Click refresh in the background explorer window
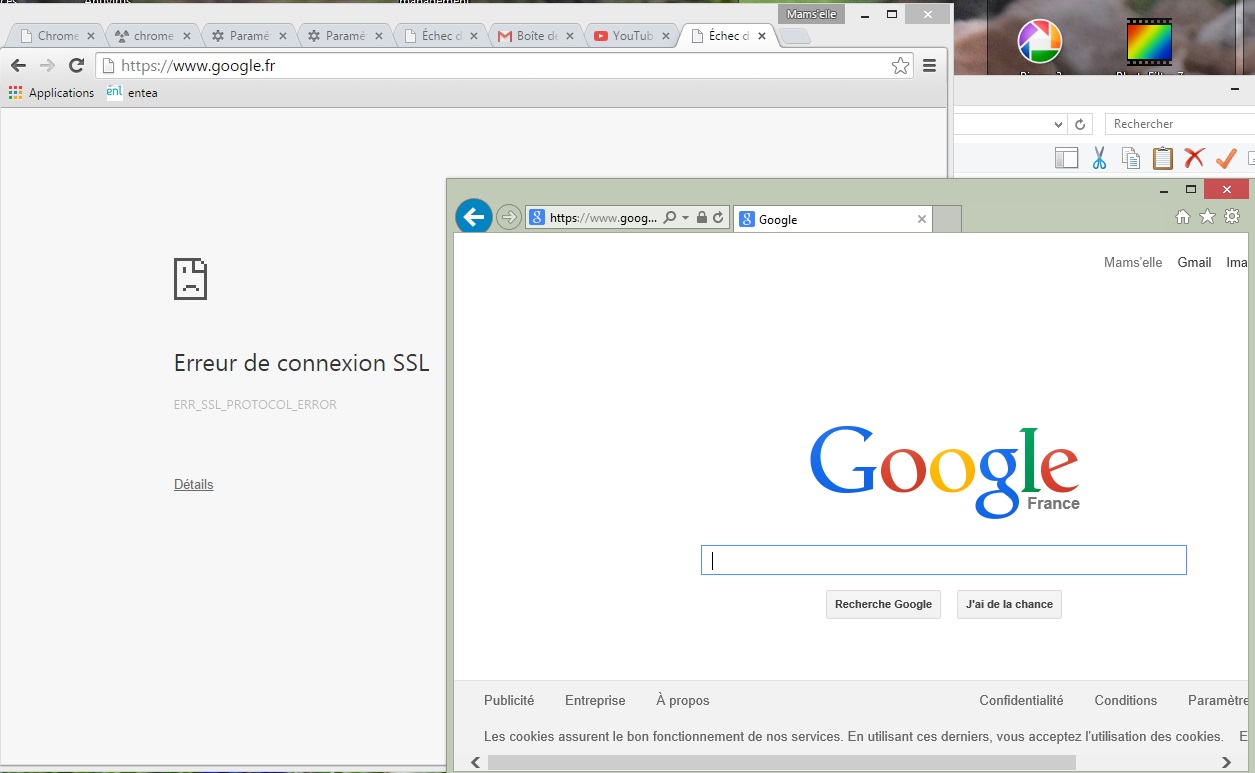 click(x=1080, y=124)
